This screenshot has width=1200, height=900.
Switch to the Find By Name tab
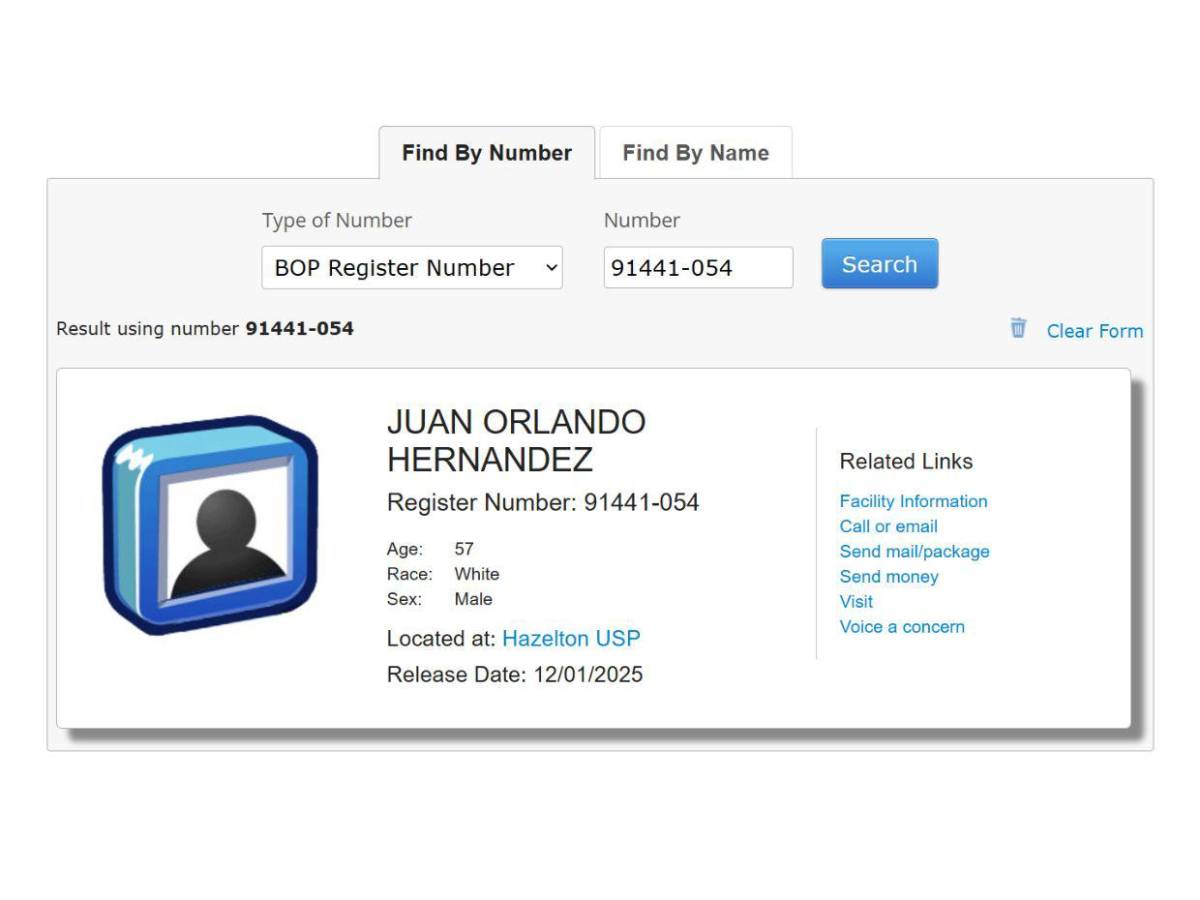point(694,152)
